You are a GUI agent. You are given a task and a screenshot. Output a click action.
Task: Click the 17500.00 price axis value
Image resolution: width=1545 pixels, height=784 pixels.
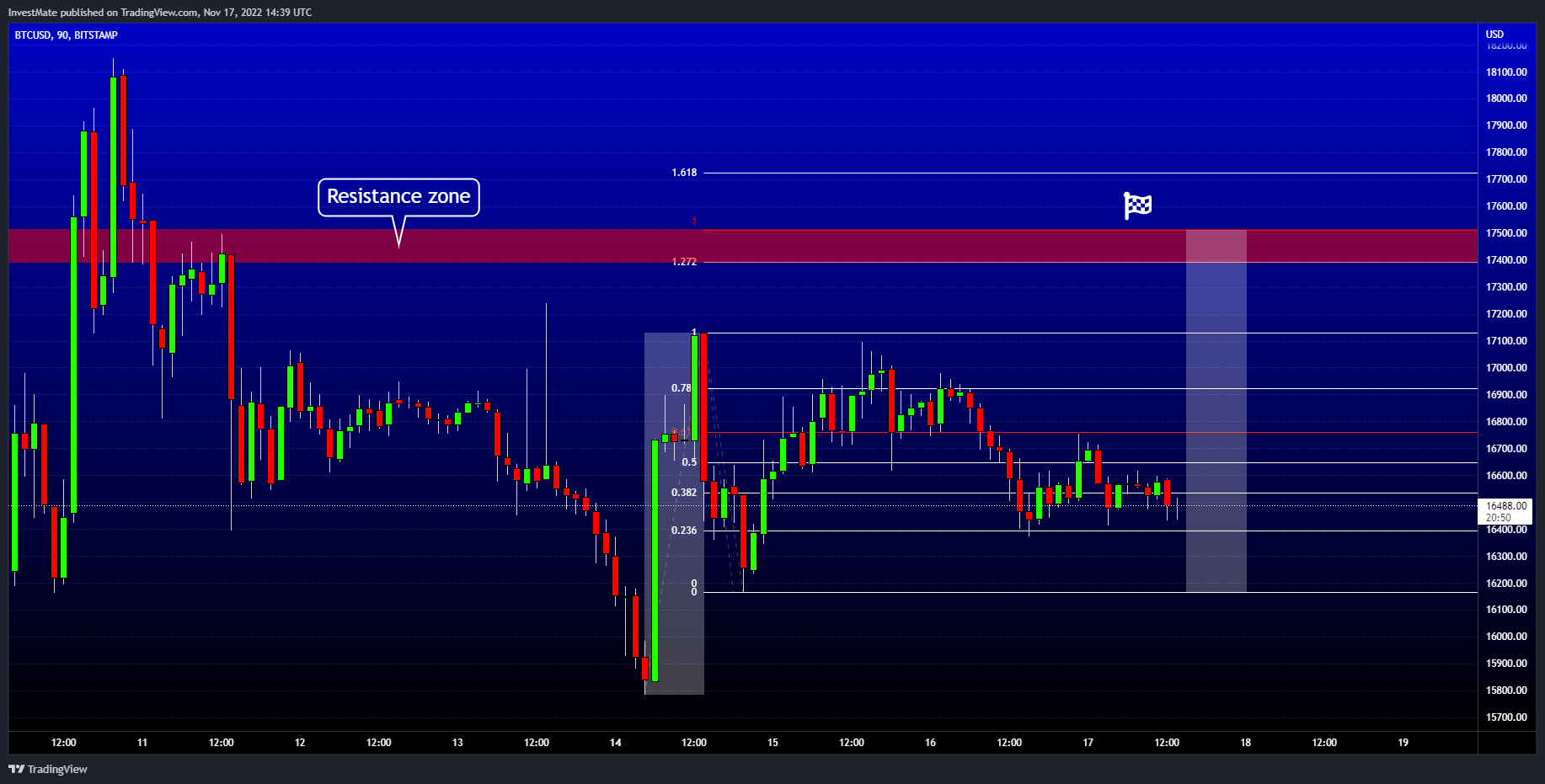tap(1506, 233)
